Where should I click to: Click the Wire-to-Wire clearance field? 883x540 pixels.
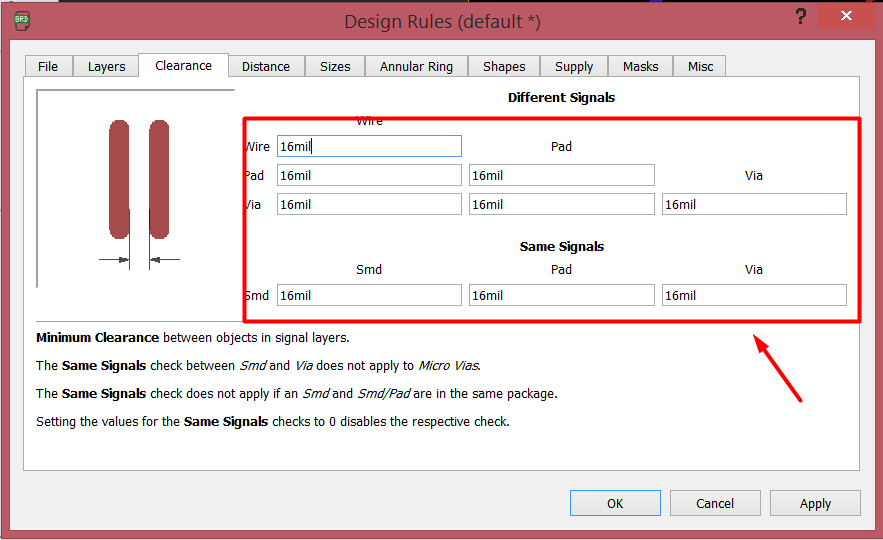[369, 147]
